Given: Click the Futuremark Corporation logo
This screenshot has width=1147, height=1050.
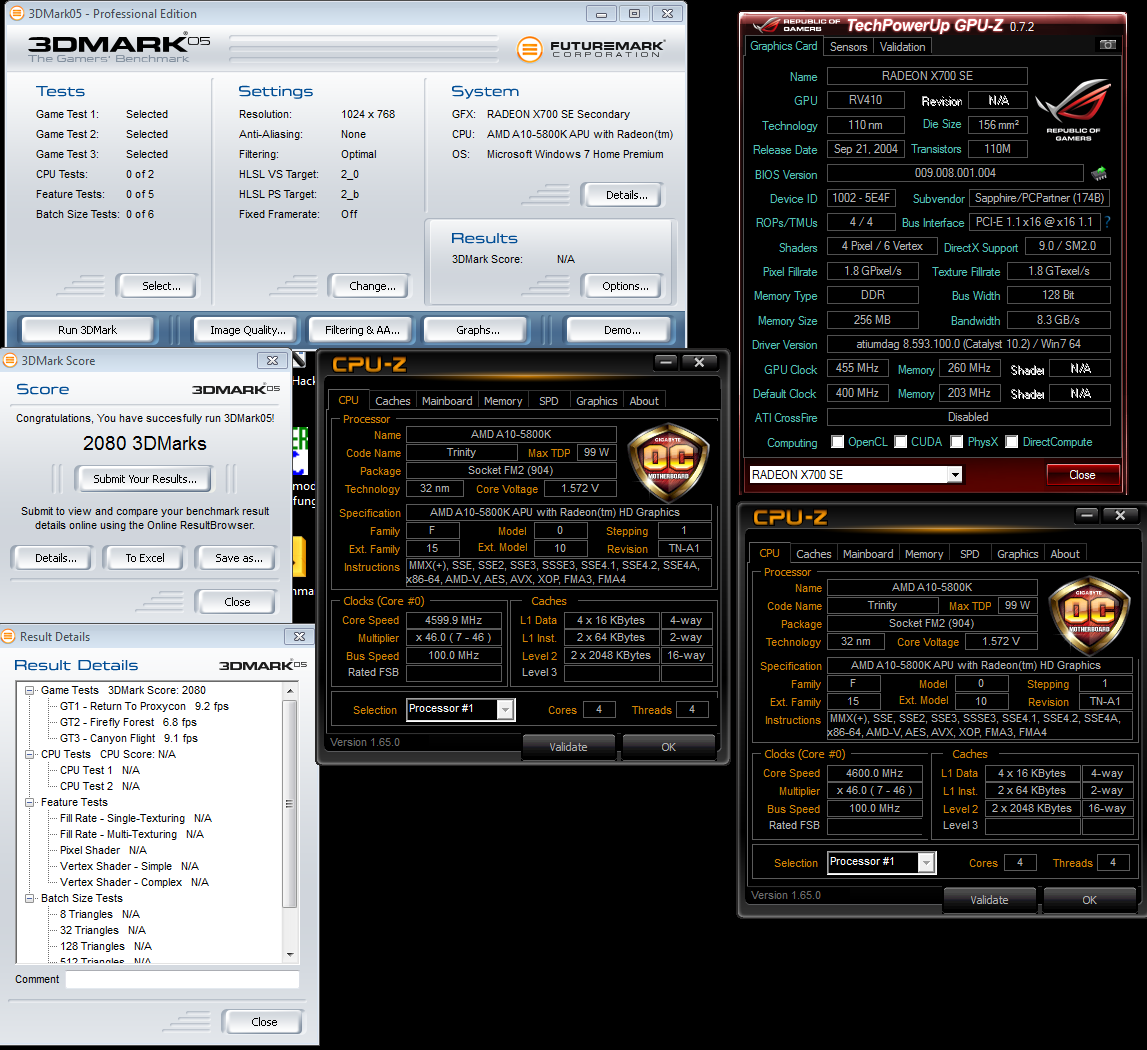Looking at the screenshot, I should (x=591, y=49).
